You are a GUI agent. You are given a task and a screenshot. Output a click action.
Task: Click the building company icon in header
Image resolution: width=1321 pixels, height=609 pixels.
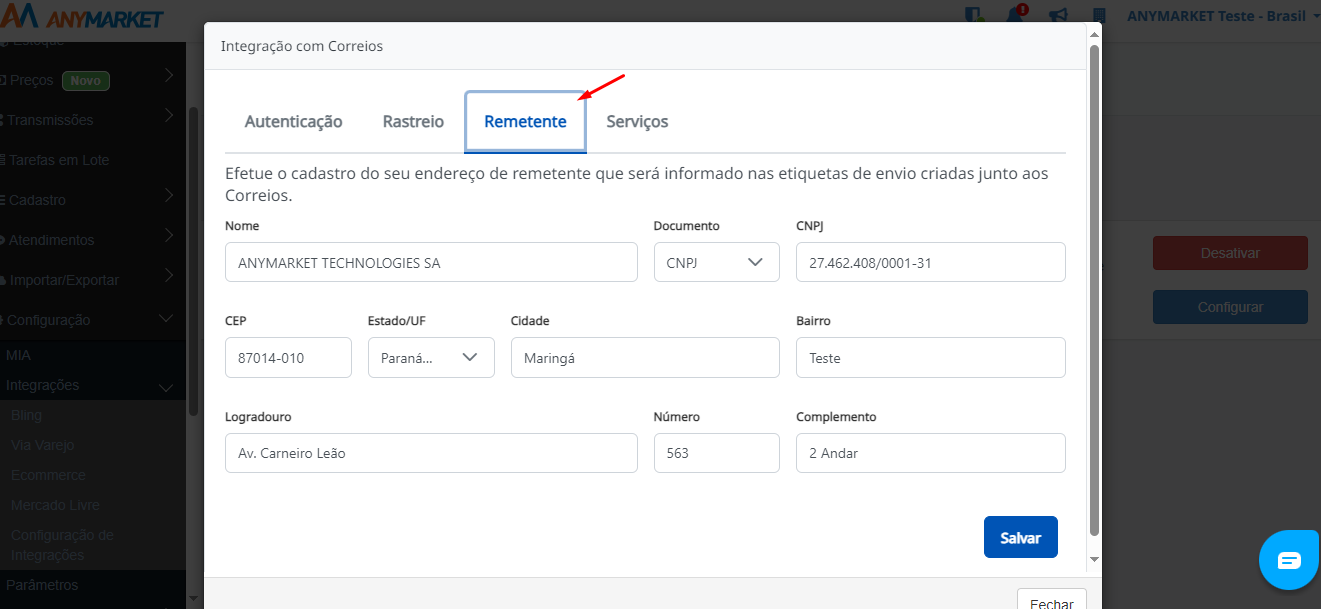pos(1100,16)
